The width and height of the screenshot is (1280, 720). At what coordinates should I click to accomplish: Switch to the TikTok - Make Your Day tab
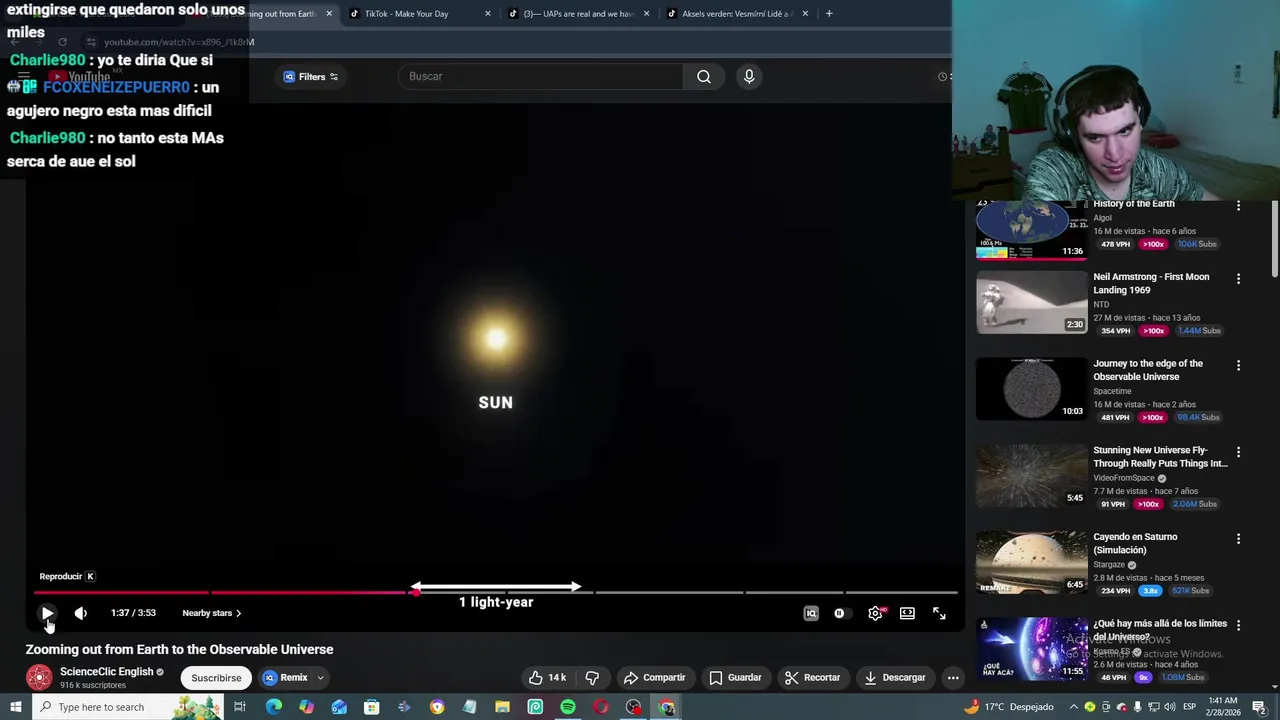click(x=407, y=14)
